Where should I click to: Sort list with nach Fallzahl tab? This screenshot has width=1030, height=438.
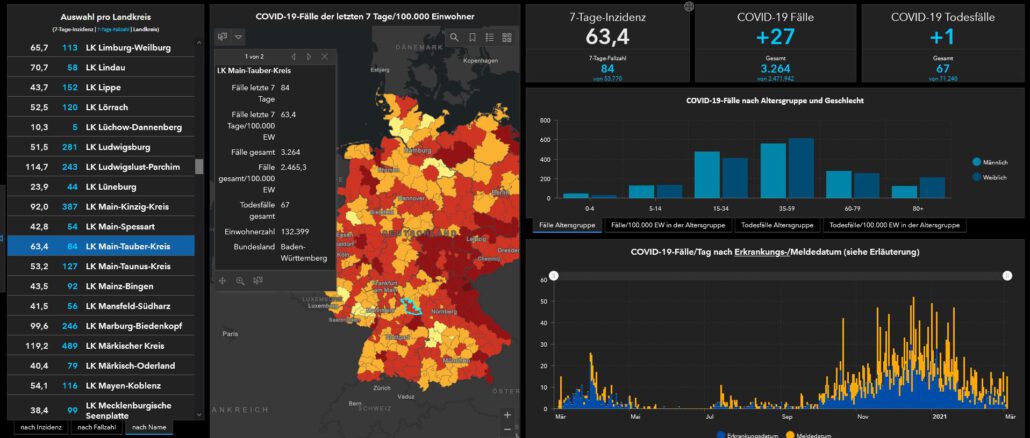coord(96,427)
